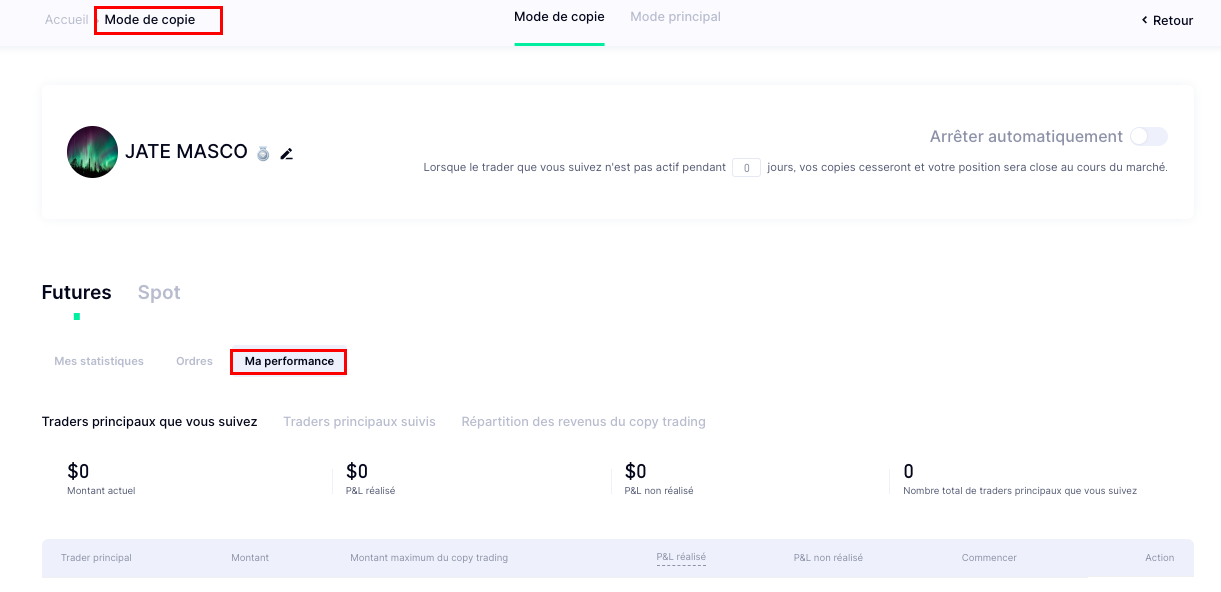Open Mes statistiques tab
Viewport: 1221px width, 592px height.
pyautogui.click(x=99, y=361)
